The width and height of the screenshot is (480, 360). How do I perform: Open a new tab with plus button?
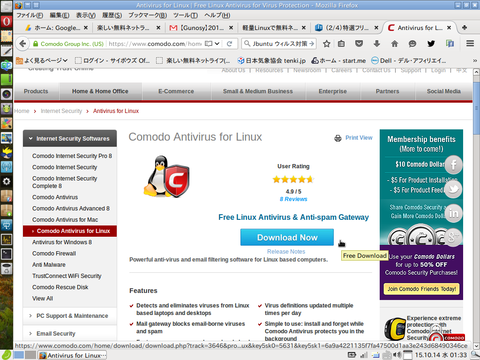(x=464, y=28)
